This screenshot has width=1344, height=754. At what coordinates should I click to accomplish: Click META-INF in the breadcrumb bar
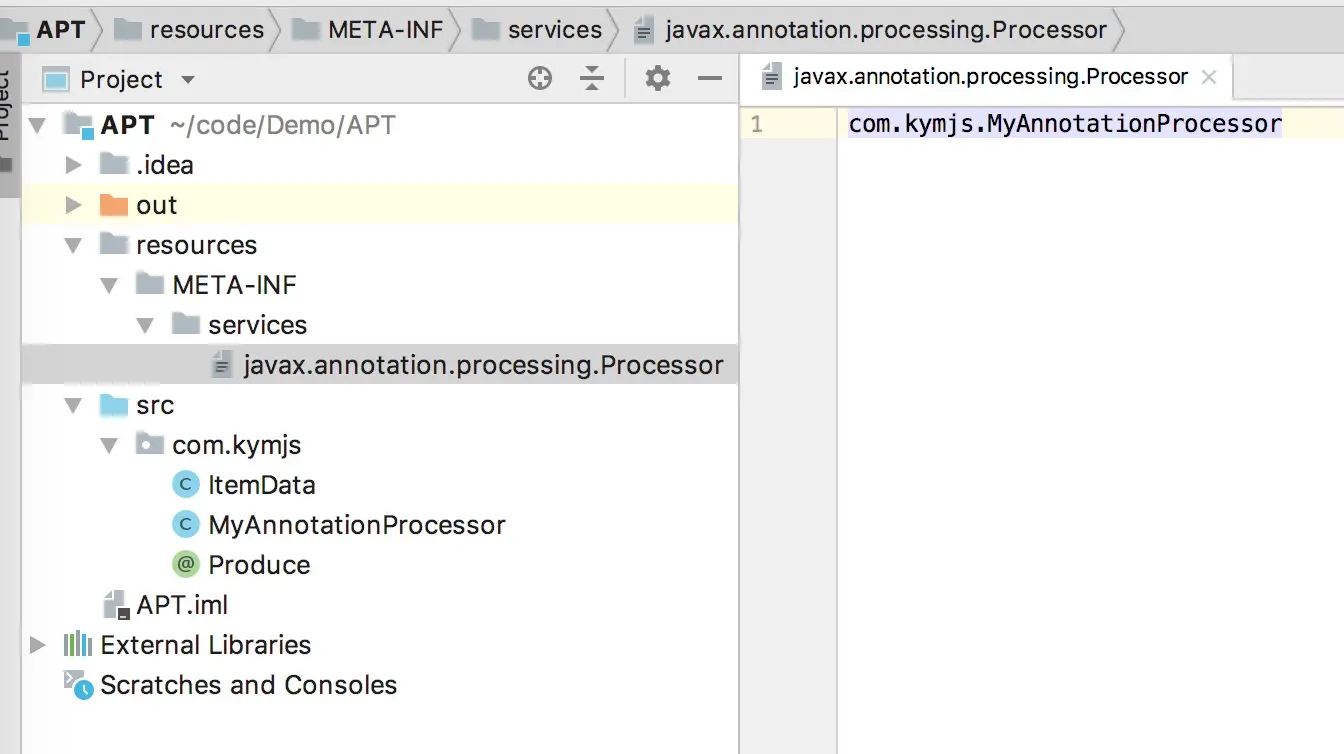coord(385,30)
